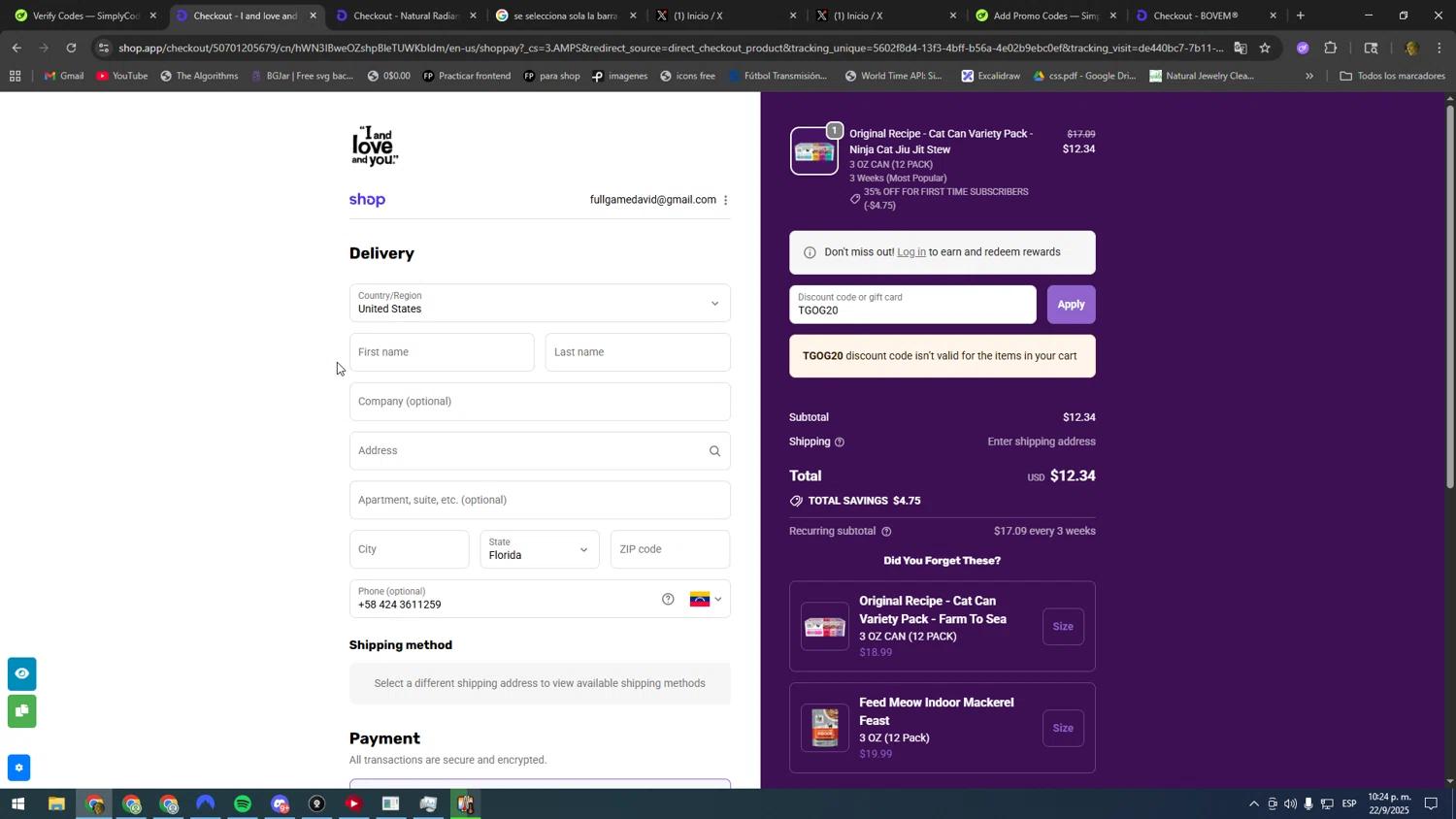Screen dimensions: 1456x819
Task: Open the Gmail bookmark
Action: pyautogui.click(x=64, y=76)
